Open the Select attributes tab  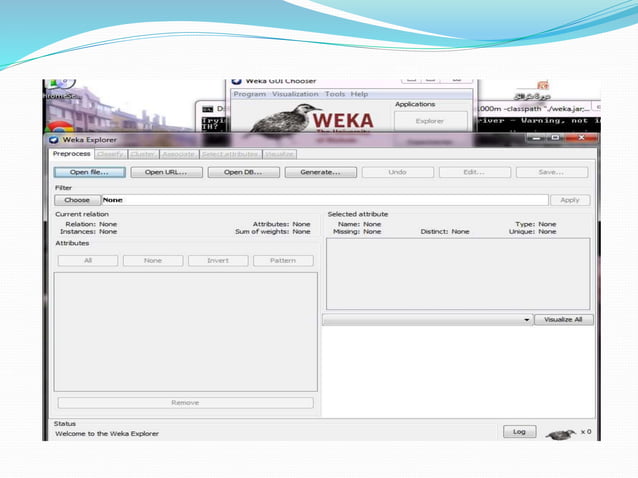tap(231, 154)
